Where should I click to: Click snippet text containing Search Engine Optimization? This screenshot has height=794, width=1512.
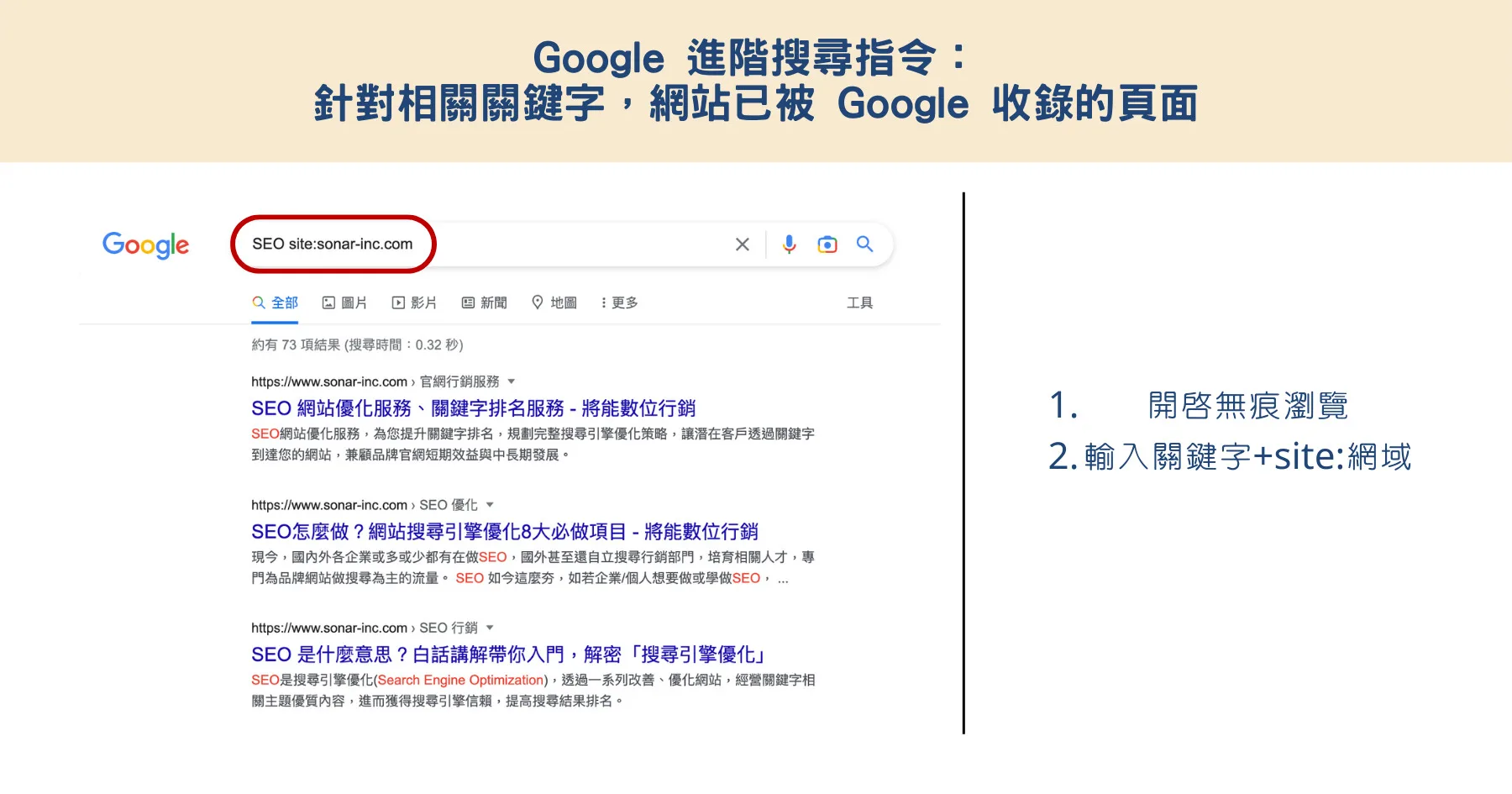point(533,691)
